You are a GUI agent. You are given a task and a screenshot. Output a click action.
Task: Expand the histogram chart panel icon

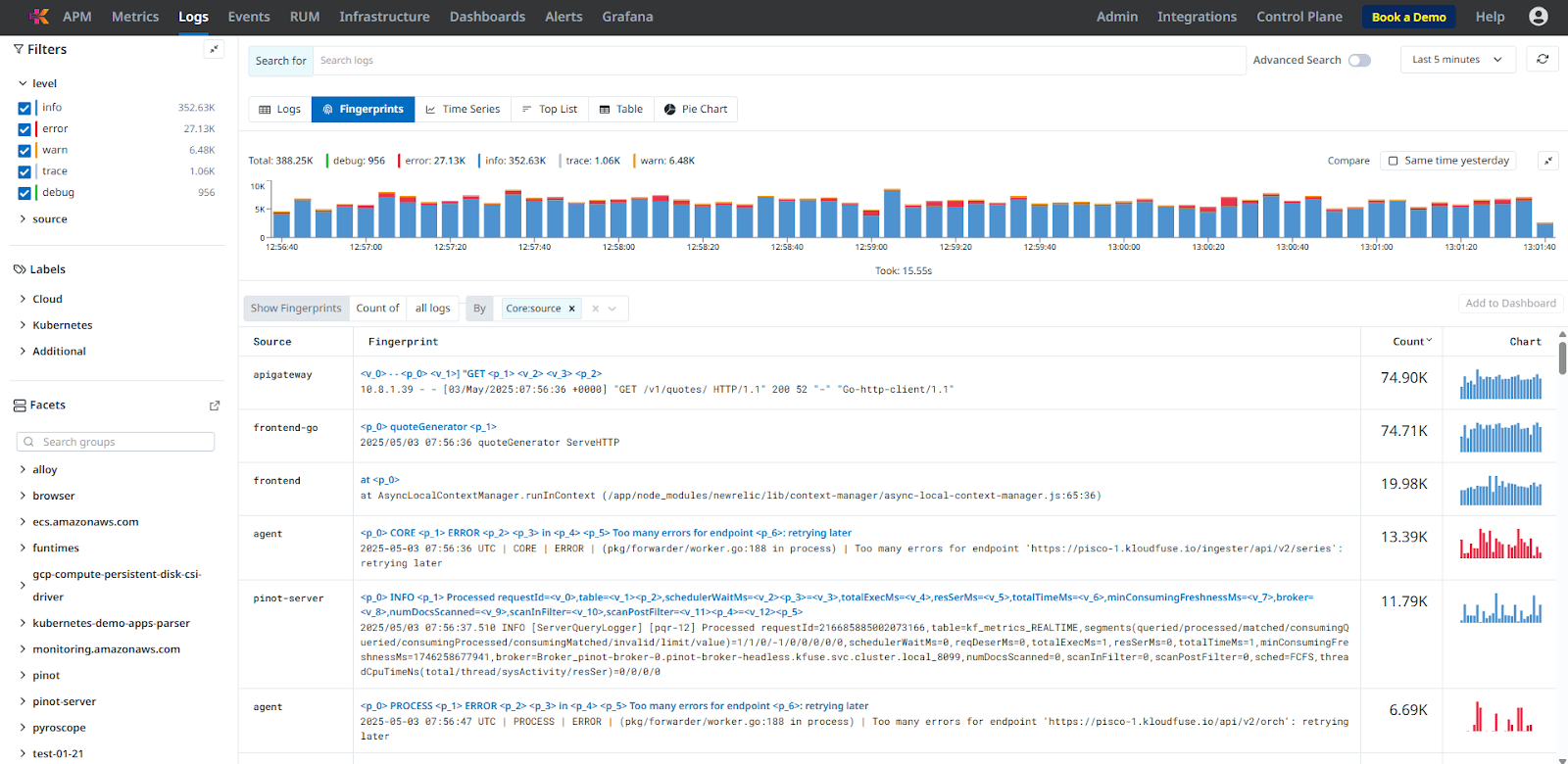[x=1548, y=161]
